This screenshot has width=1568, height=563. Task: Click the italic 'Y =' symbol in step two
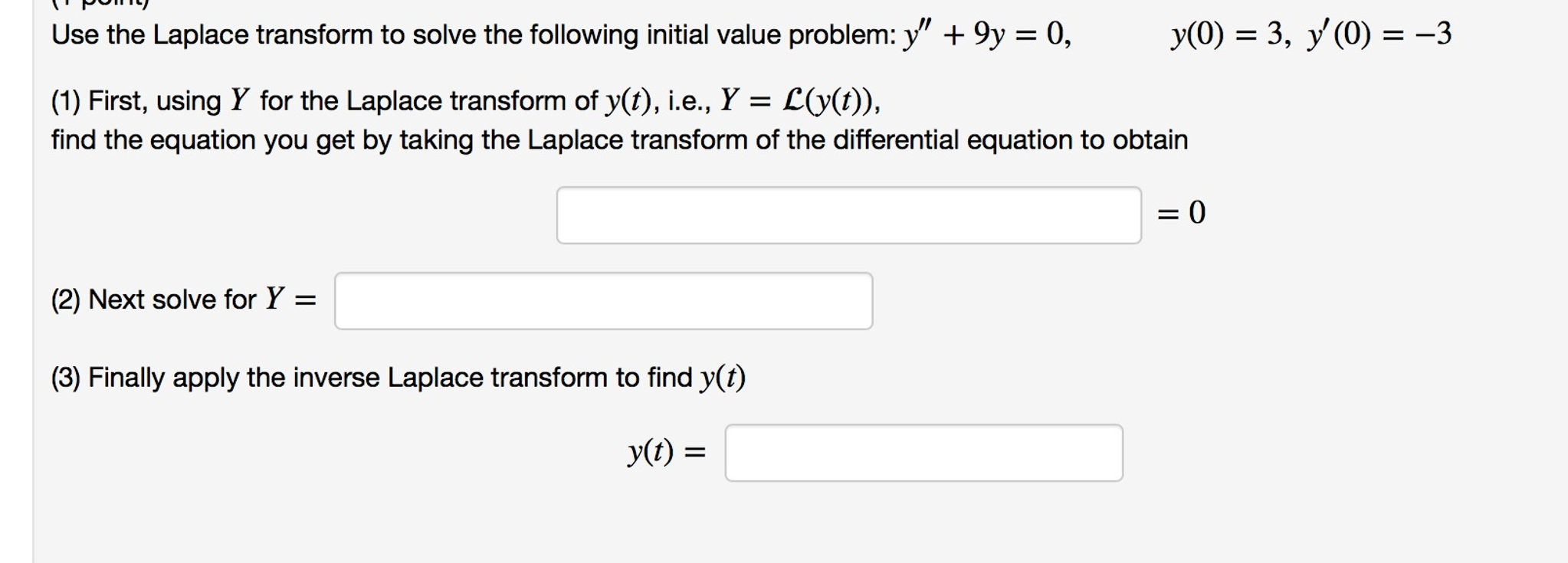(290, 299)
